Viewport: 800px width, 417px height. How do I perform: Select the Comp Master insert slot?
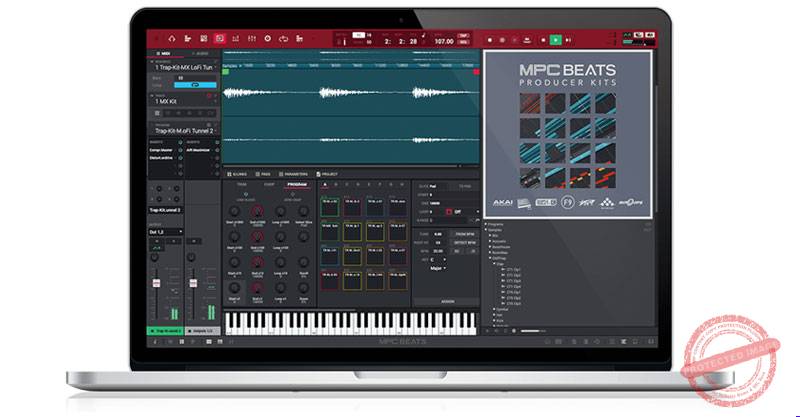point(162,150)
